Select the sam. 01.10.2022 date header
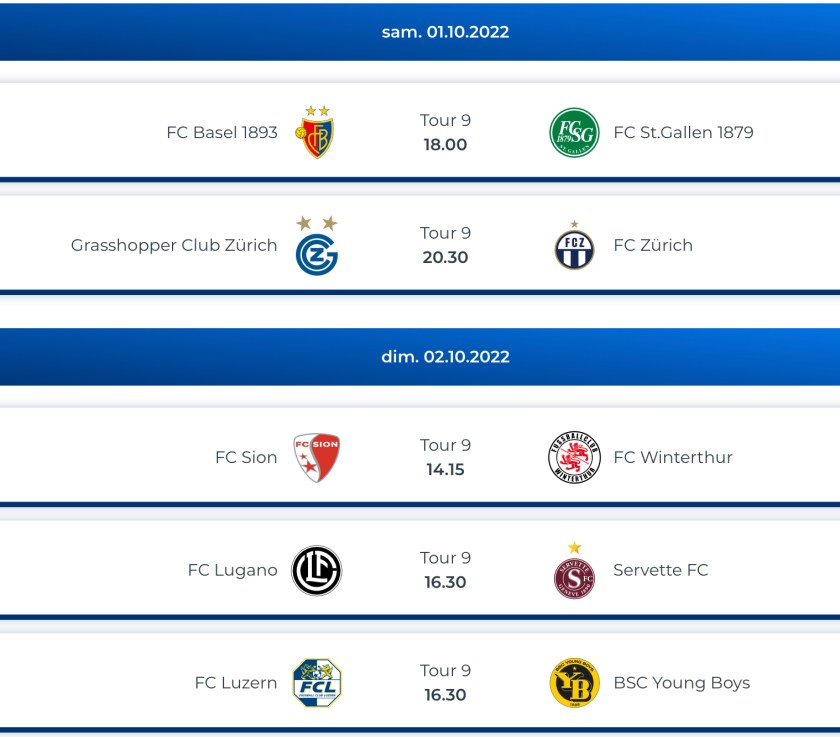This screenshot has height=737, width=840. pyautogui.click(x=445, y=32)
